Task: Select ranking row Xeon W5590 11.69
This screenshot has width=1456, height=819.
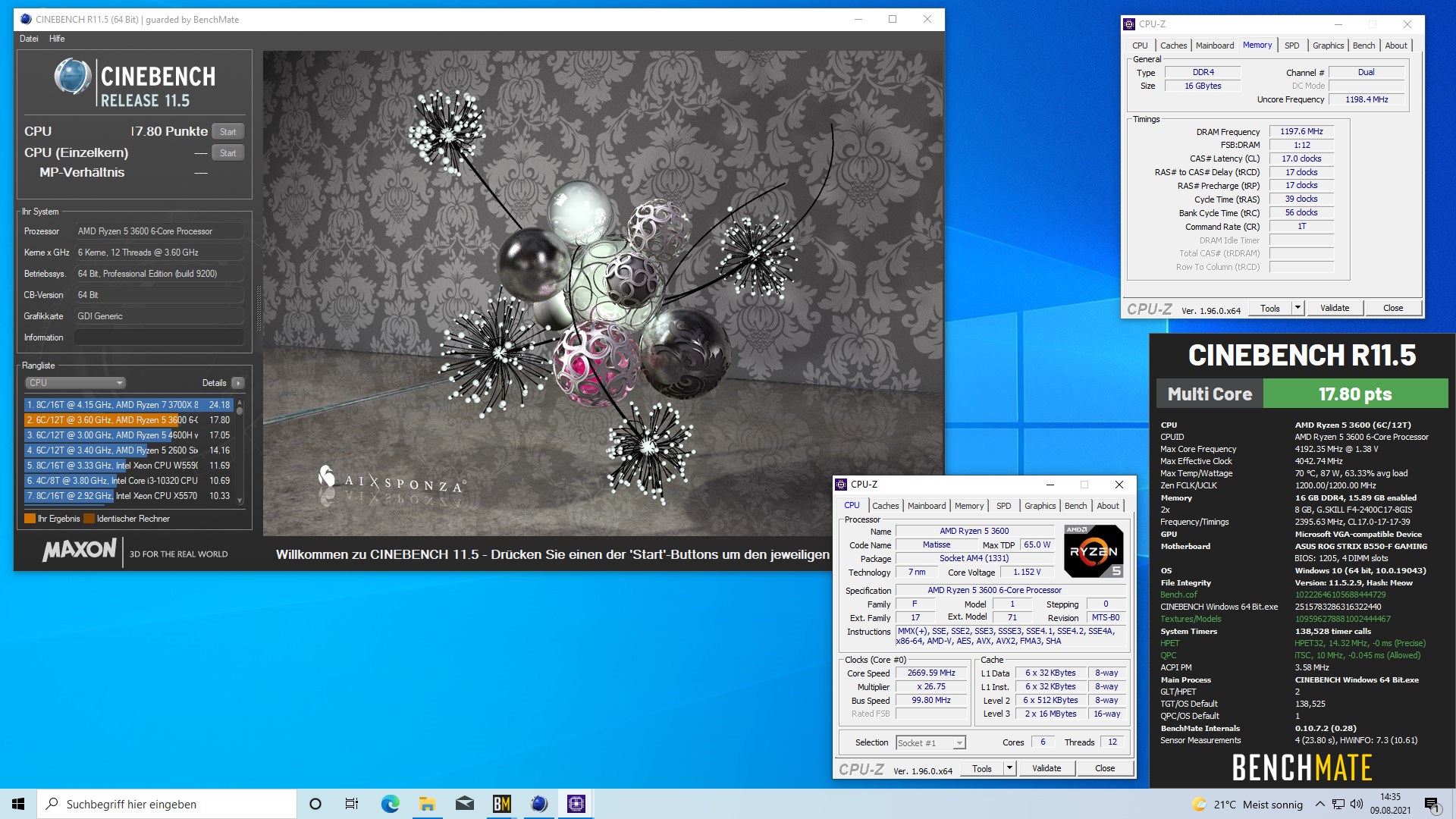Action: [128, 466]
